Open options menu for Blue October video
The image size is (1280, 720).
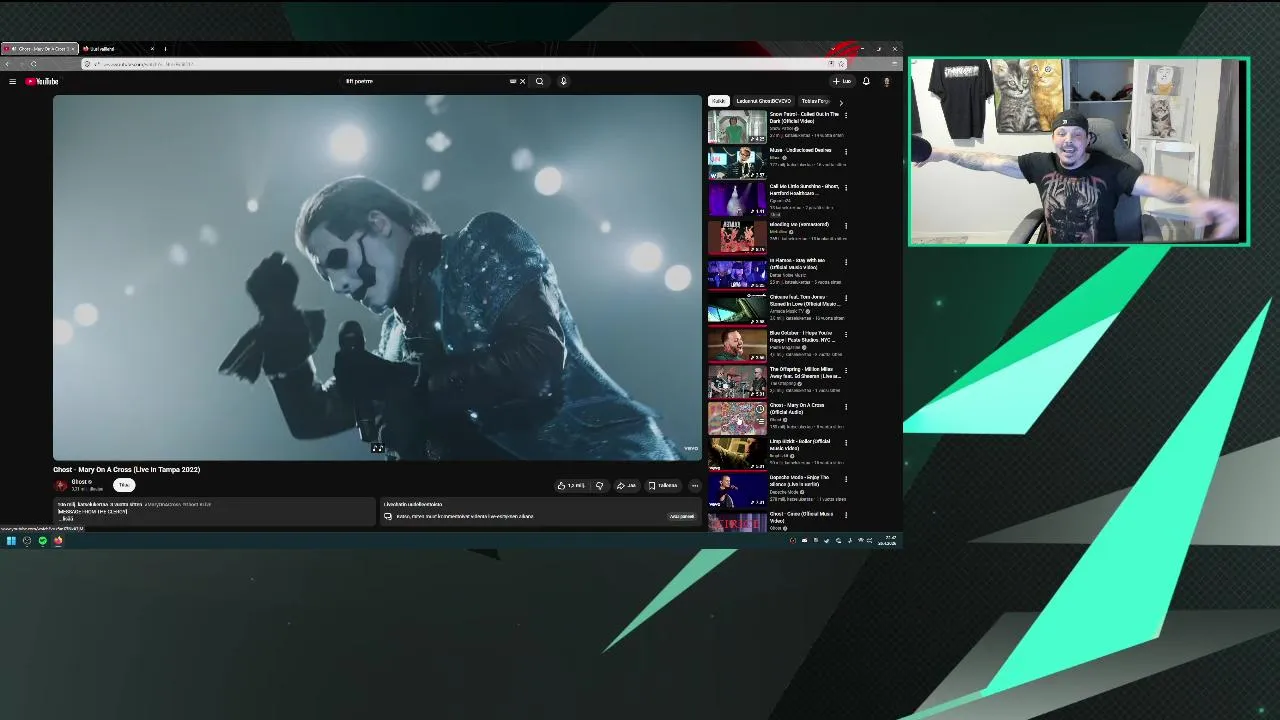[x=846, y=334]
